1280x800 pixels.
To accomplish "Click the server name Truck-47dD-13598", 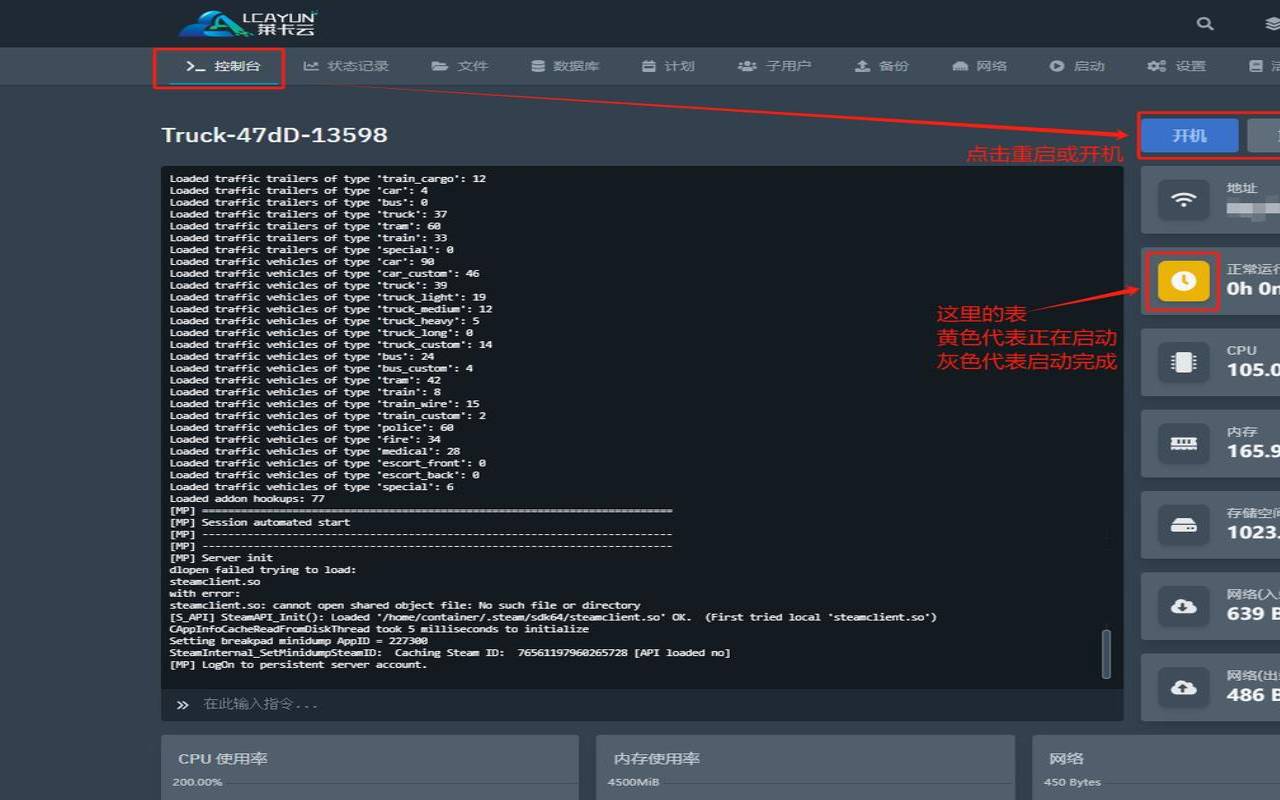I will click(275, 135).
